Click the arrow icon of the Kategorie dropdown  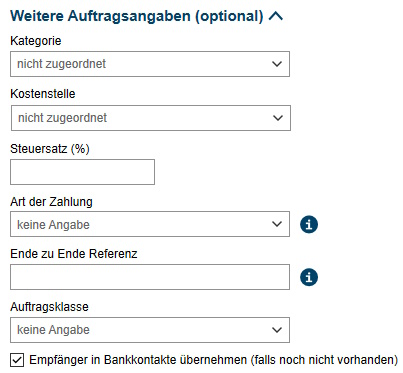click(277, 64)
